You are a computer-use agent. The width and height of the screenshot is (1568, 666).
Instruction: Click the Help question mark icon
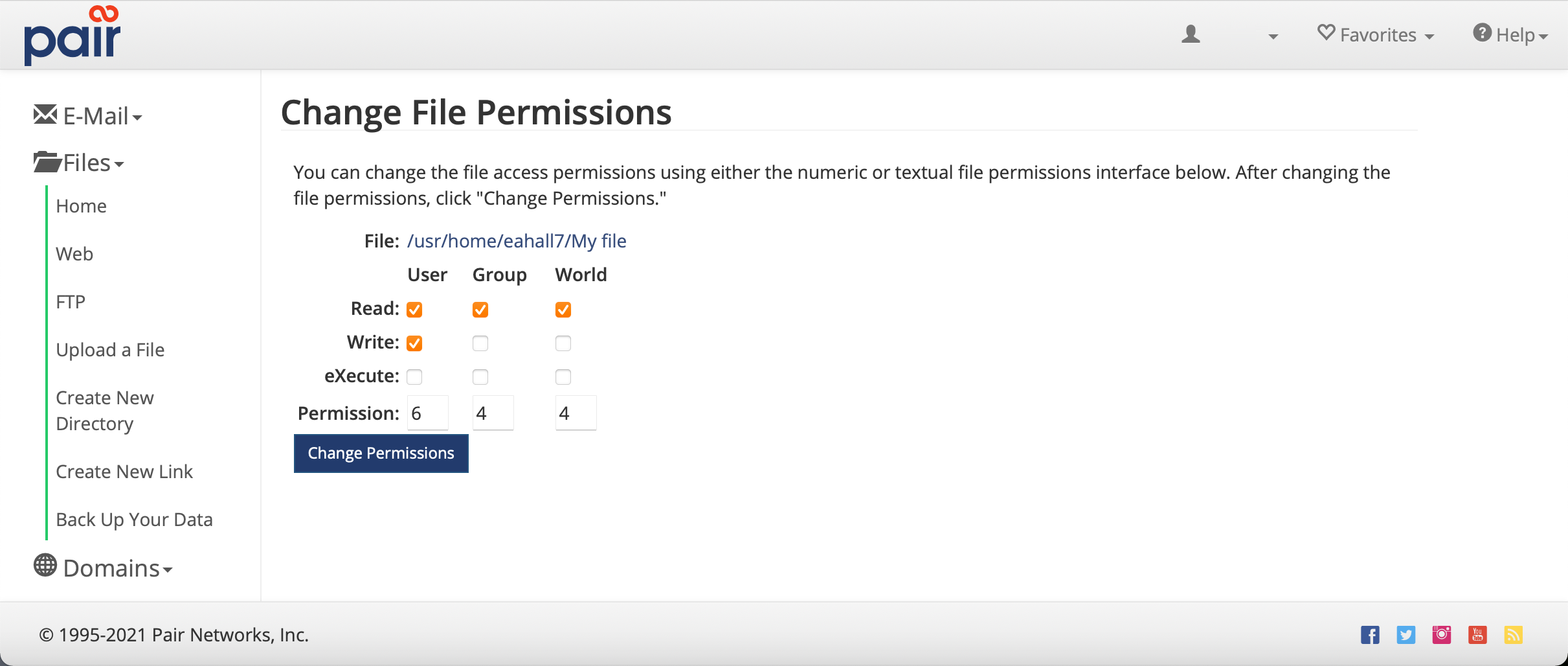[1482, 33]
